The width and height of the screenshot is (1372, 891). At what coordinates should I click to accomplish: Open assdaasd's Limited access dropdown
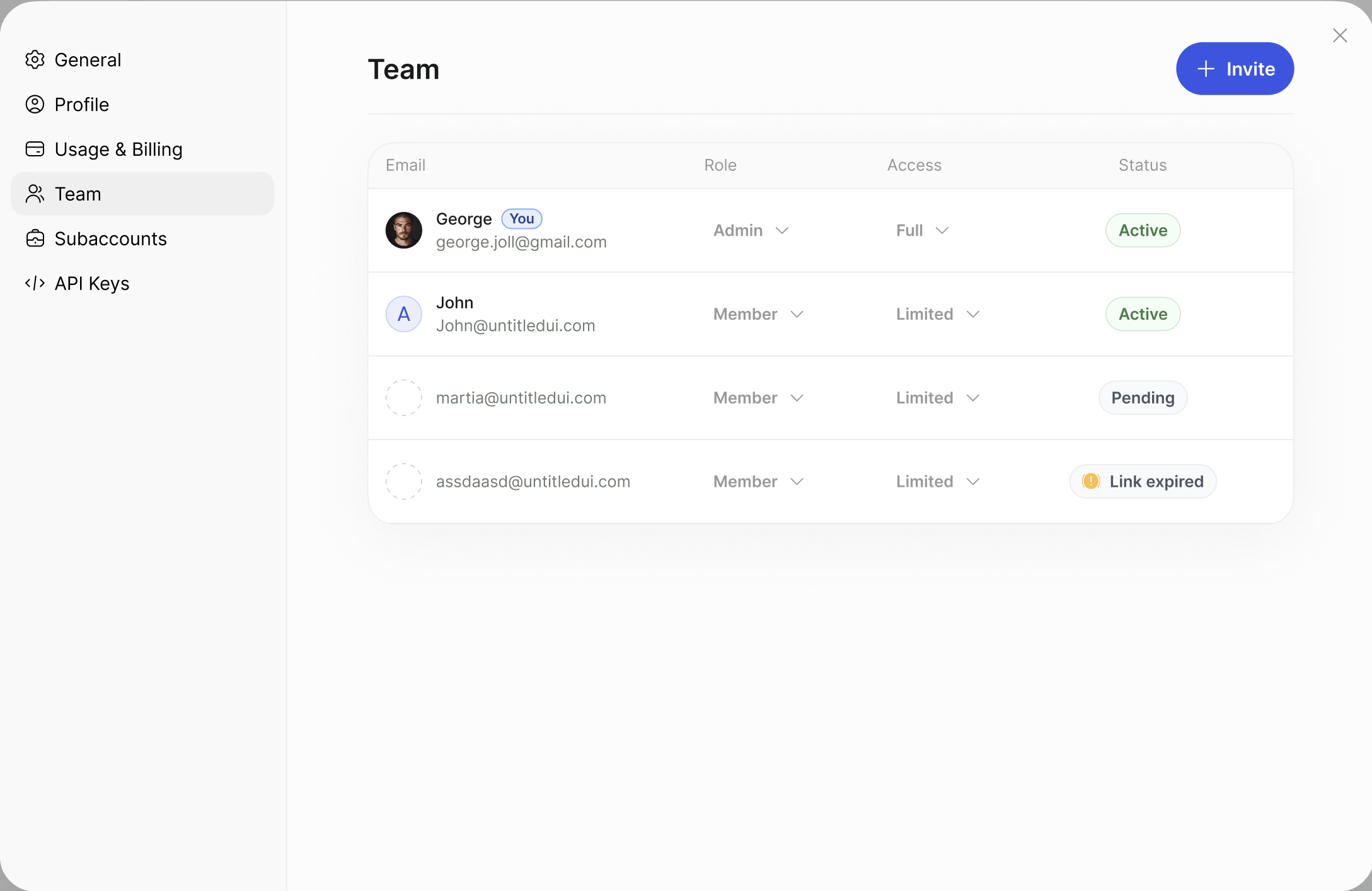click(938, 482)
